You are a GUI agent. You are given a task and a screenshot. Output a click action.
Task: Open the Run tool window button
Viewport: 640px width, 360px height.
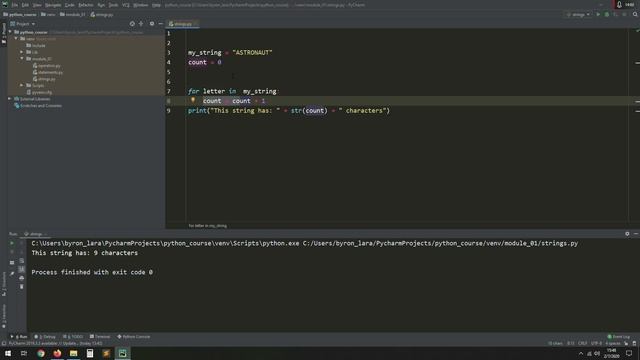click(19, 337)
